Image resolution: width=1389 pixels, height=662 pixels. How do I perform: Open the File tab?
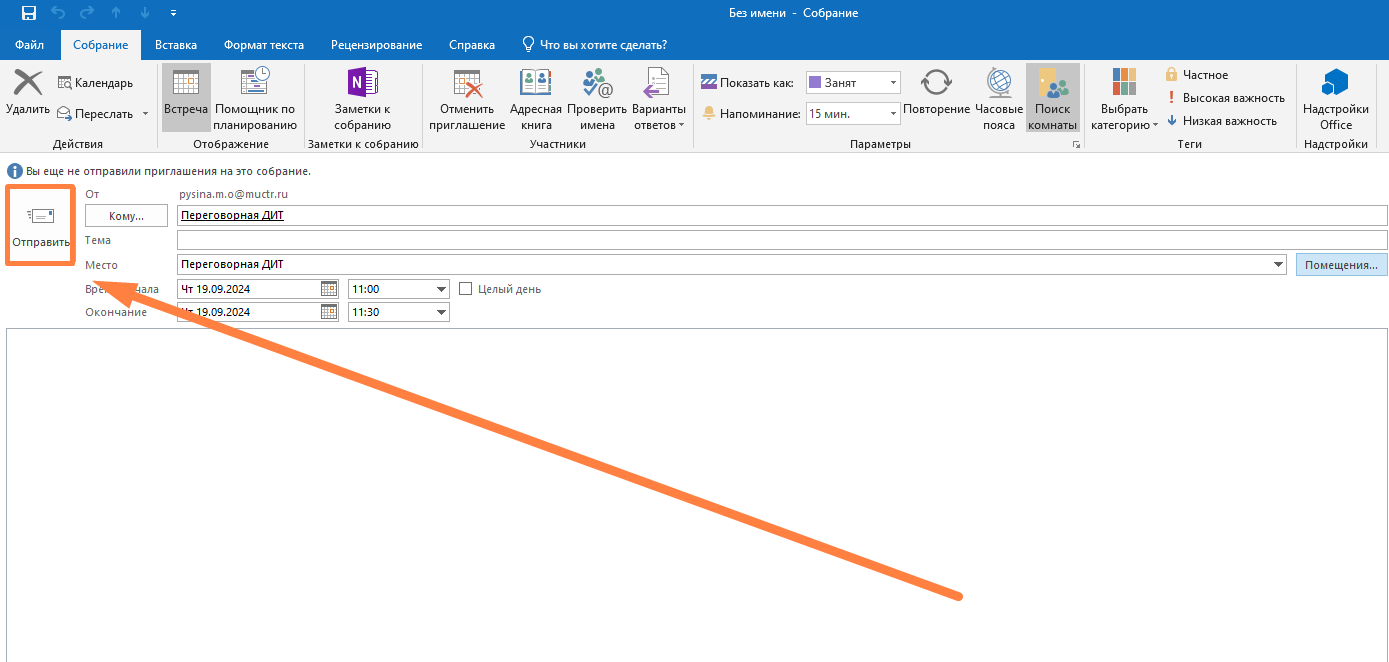(x=29, y=45)
